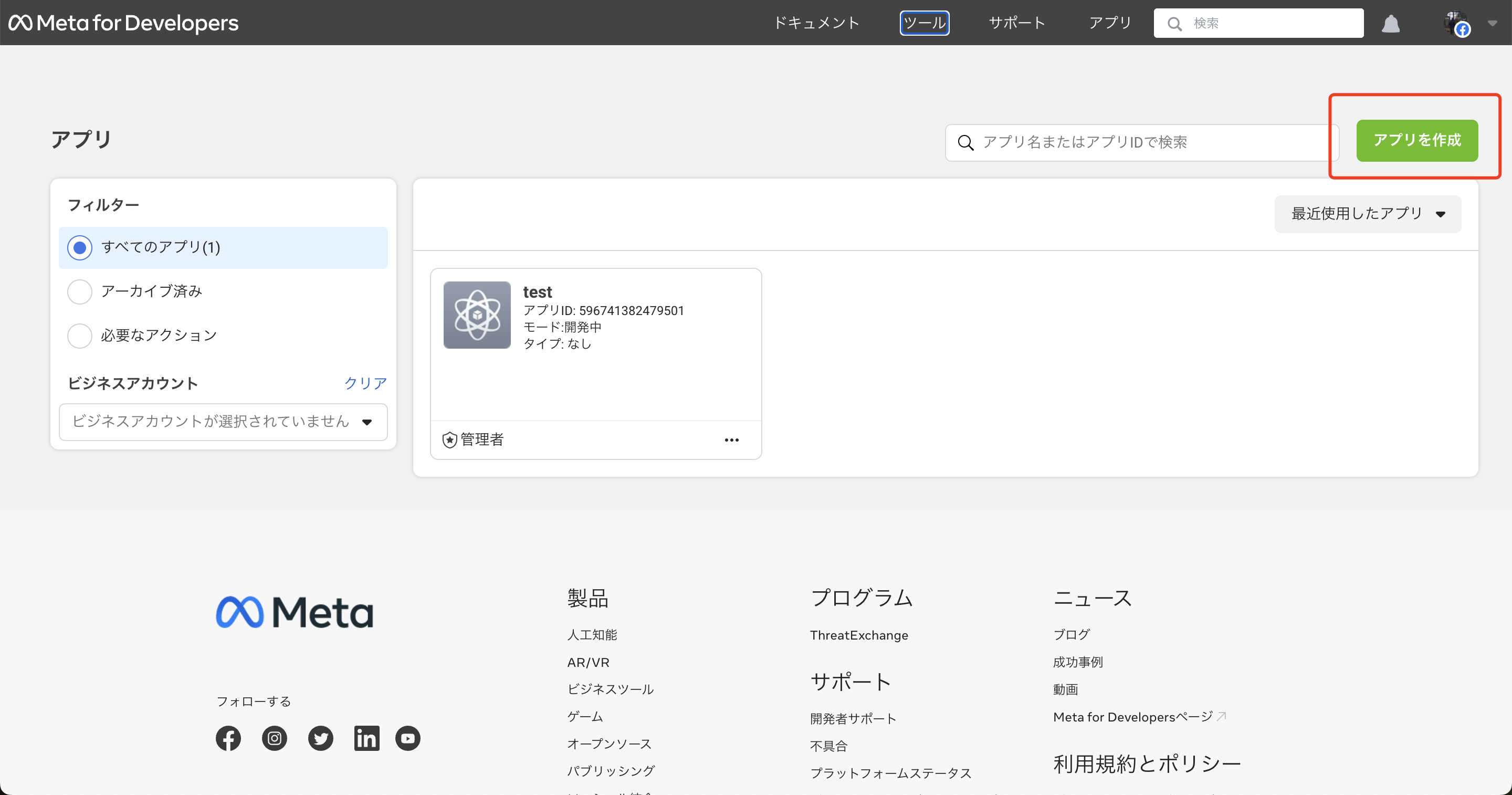1512x795 pixels.
Task: Click the クリア link
Action: (x=365, y=383)
